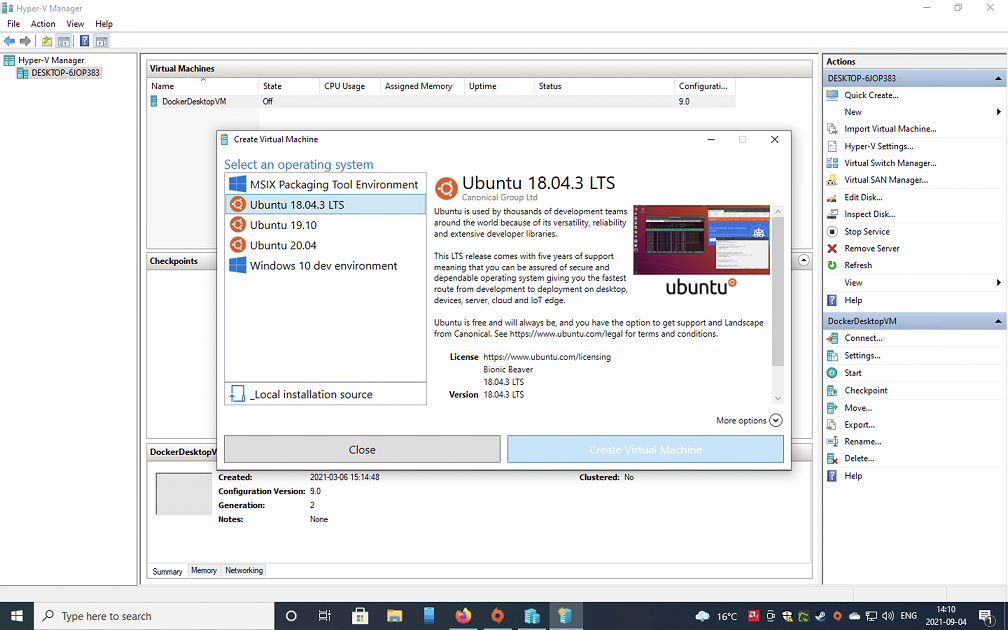This screenshot has width=1008, height=630.
Task: Open Import Virtual Machine action
Action: 890,129
